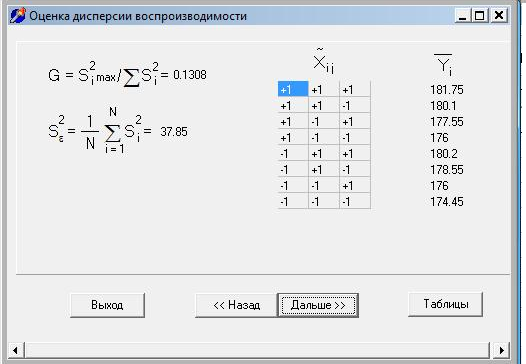Click the window title Оценка дисперсии воспроизводимости
This screenshot has height=364, width=526.
pos(138,16)
